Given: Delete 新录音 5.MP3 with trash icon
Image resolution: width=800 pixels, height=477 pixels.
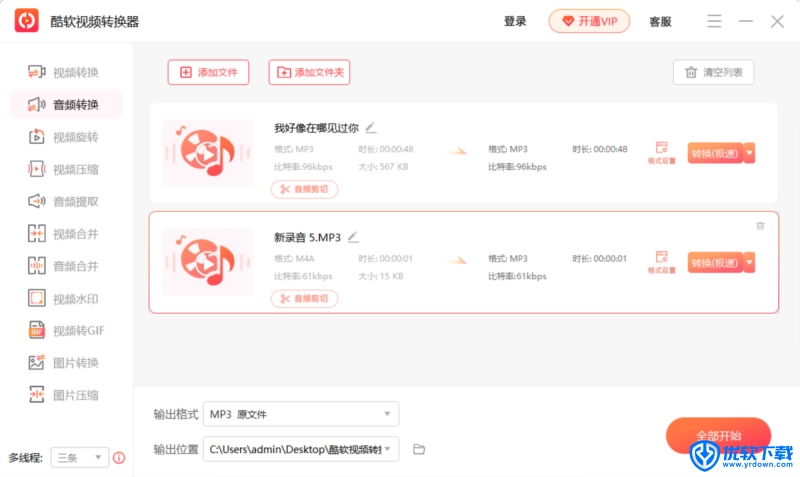Looking at the screenshot, I should (760, 225).
